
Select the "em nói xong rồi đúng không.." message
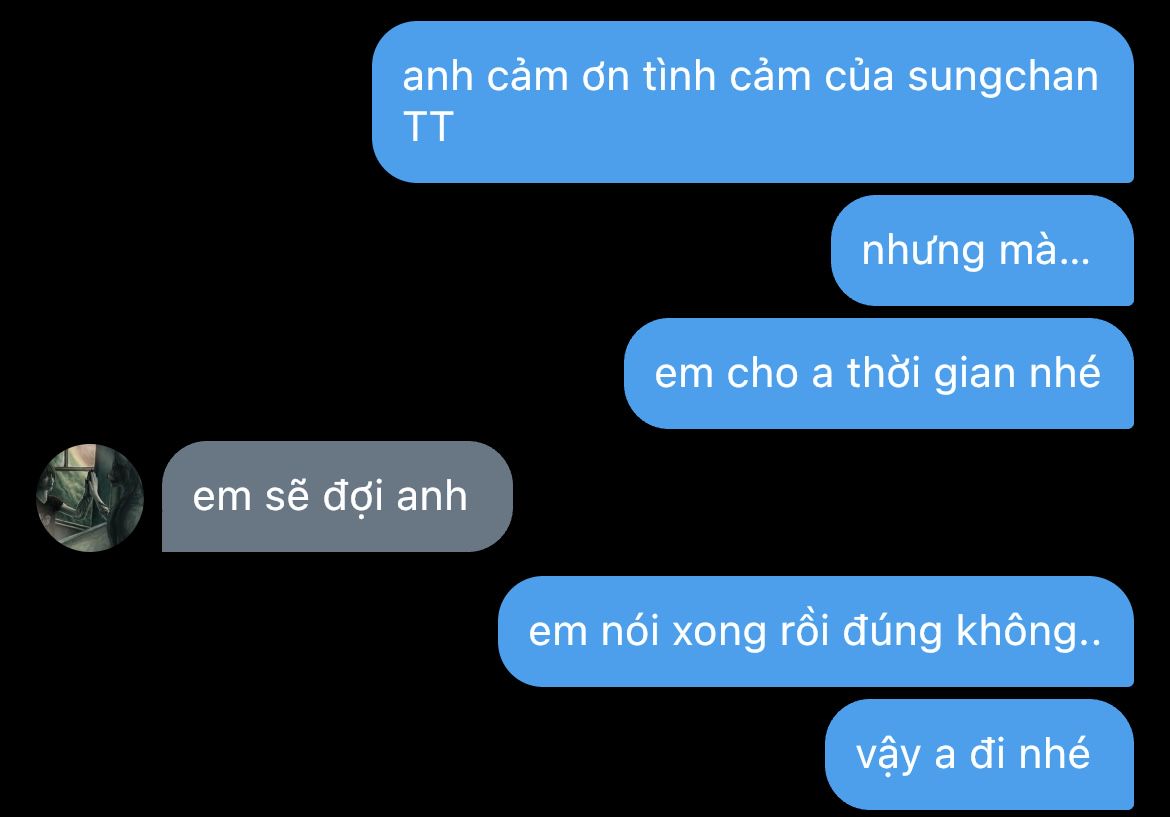pyautogui.click(x=816, y=631)
